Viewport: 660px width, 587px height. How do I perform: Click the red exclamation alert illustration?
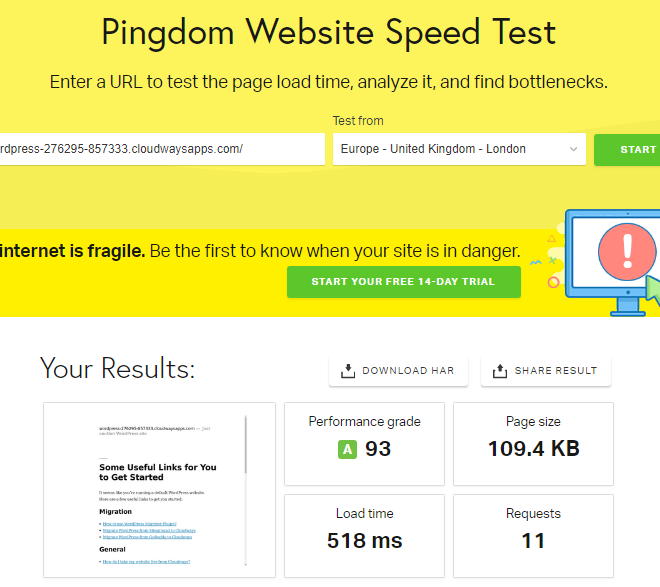pyautogui.click(x=627, y=252)
